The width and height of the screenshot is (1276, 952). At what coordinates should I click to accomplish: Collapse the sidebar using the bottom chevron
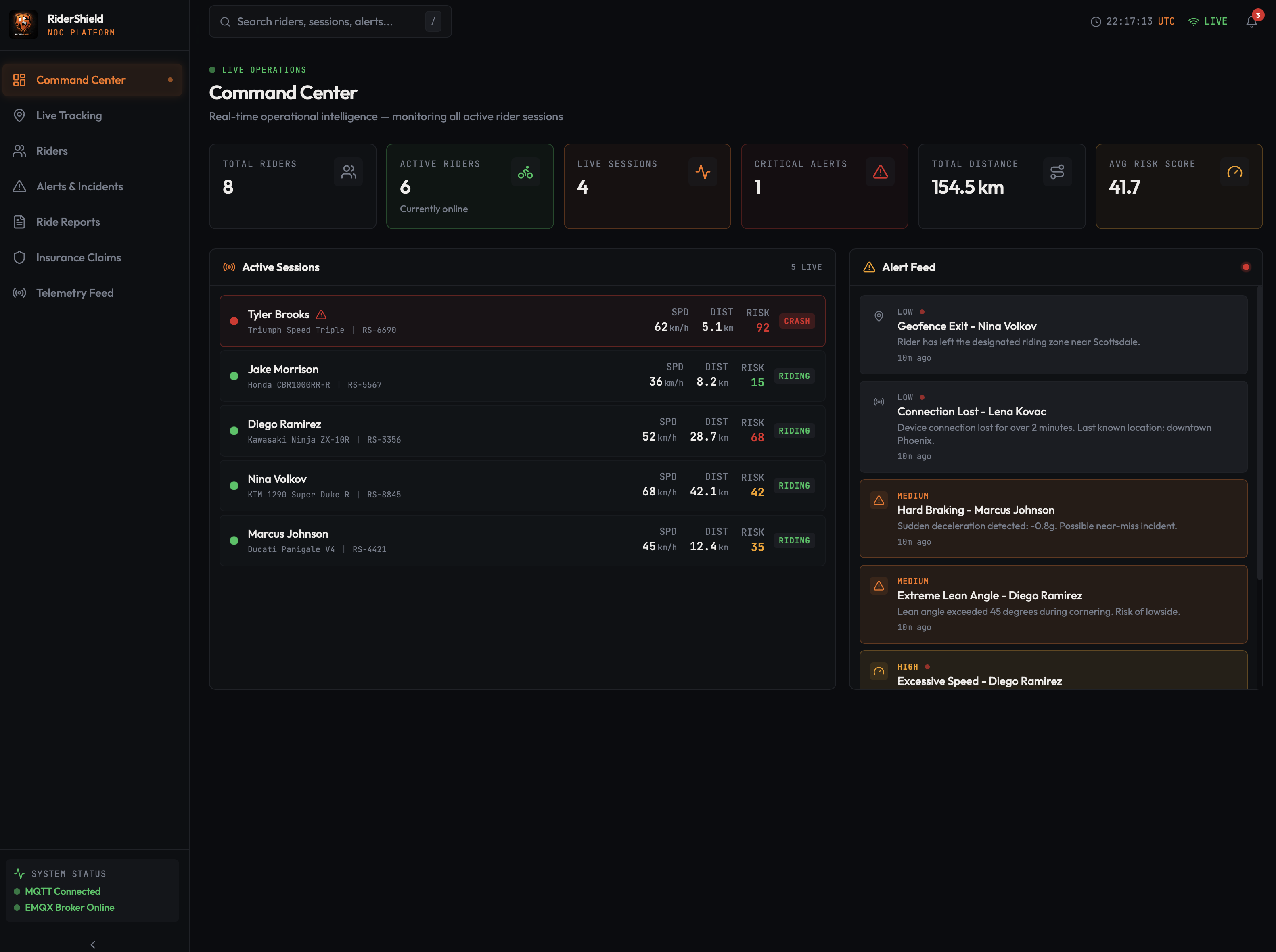click(93, 944)
